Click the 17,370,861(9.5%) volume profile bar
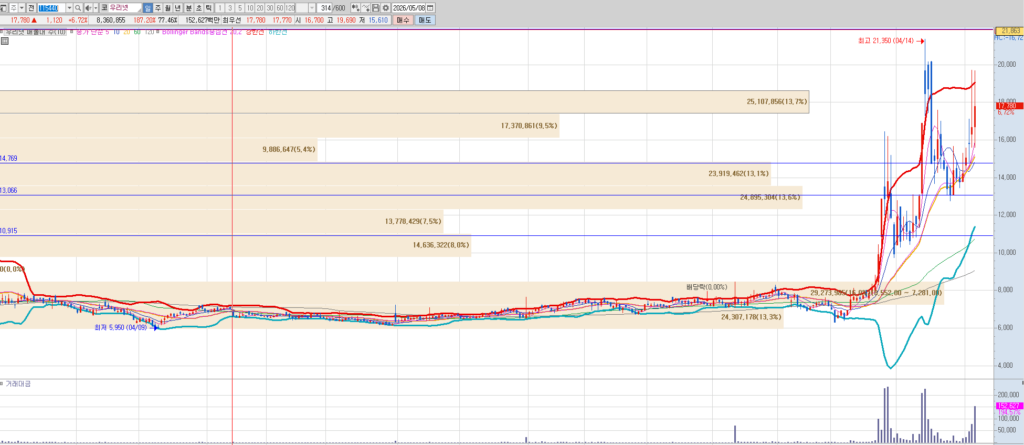 pyautogui.click(x=280, y=125)
